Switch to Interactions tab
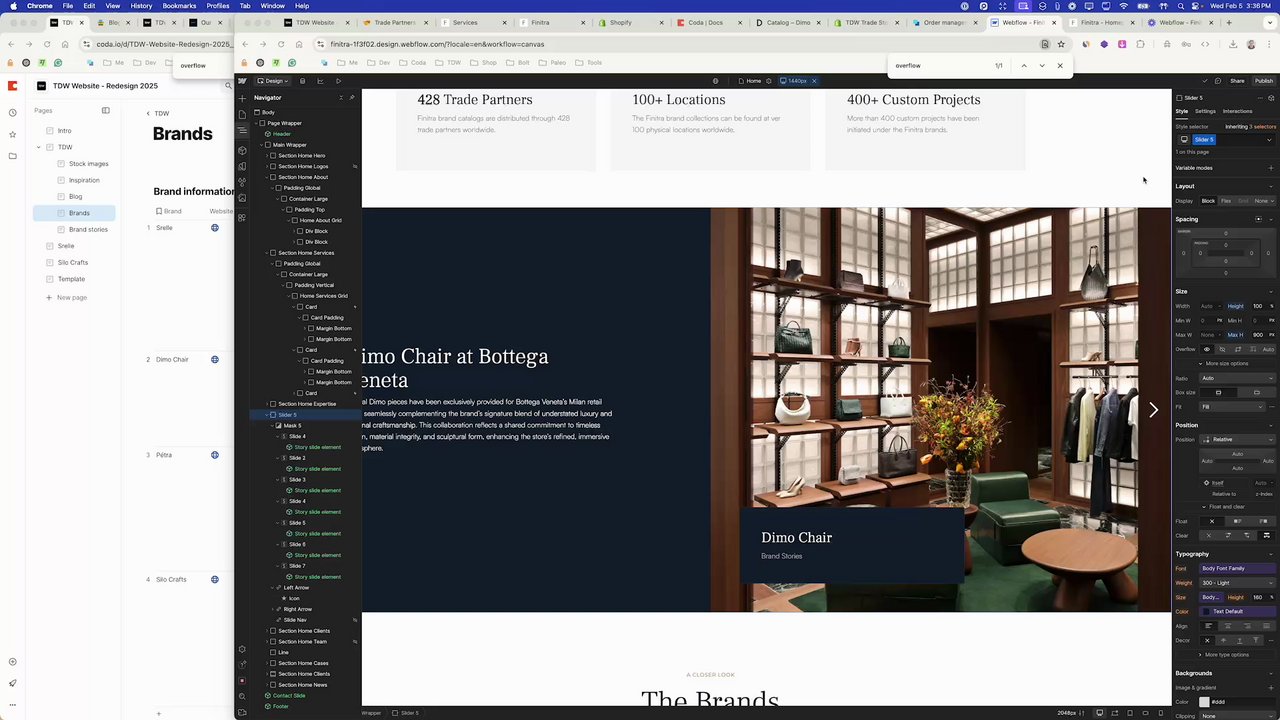This screenshot has width=1280, height=720. (x=1237, y=111)
